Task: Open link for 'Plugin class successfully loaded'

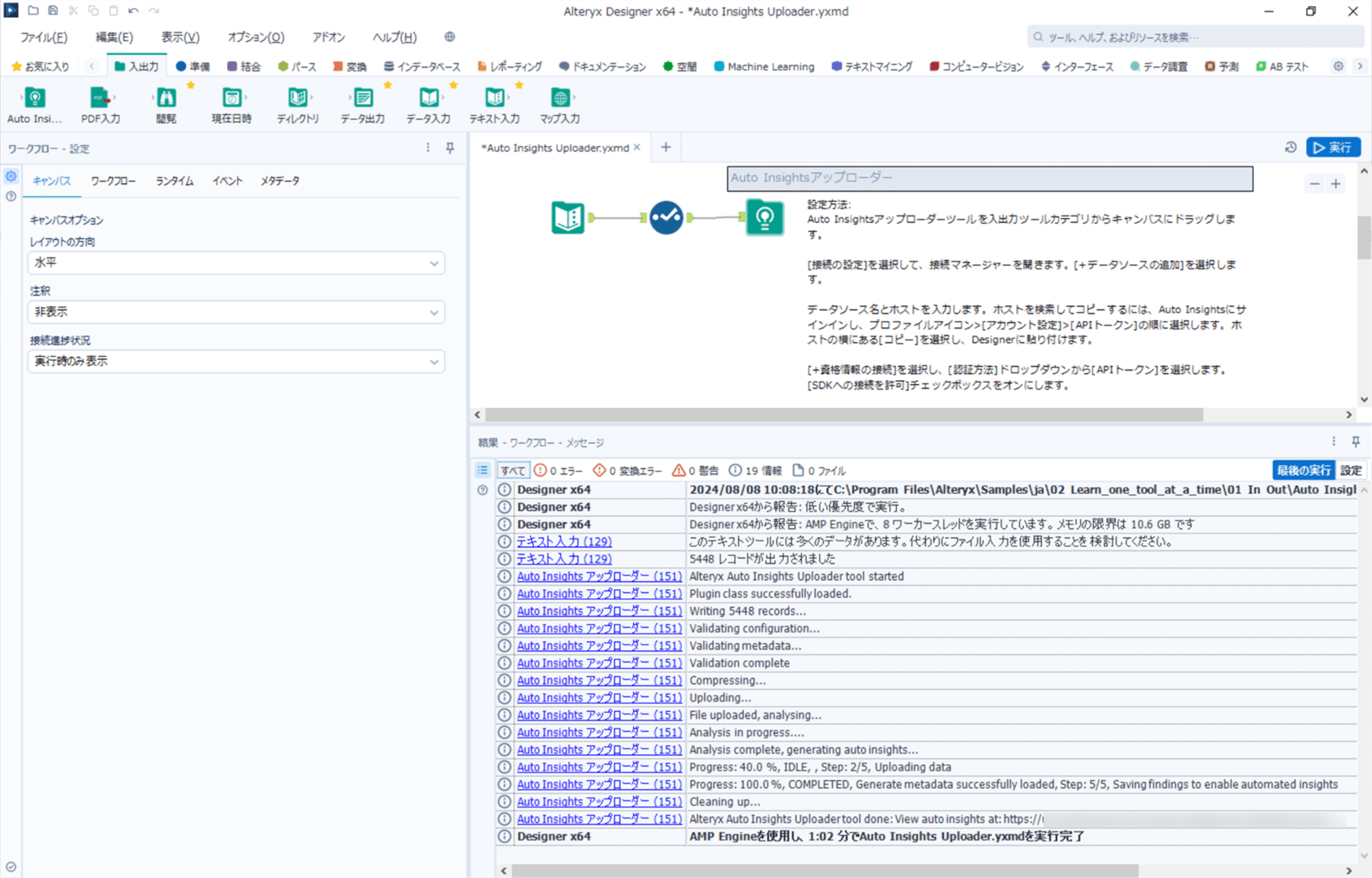Action: [599, 594]
